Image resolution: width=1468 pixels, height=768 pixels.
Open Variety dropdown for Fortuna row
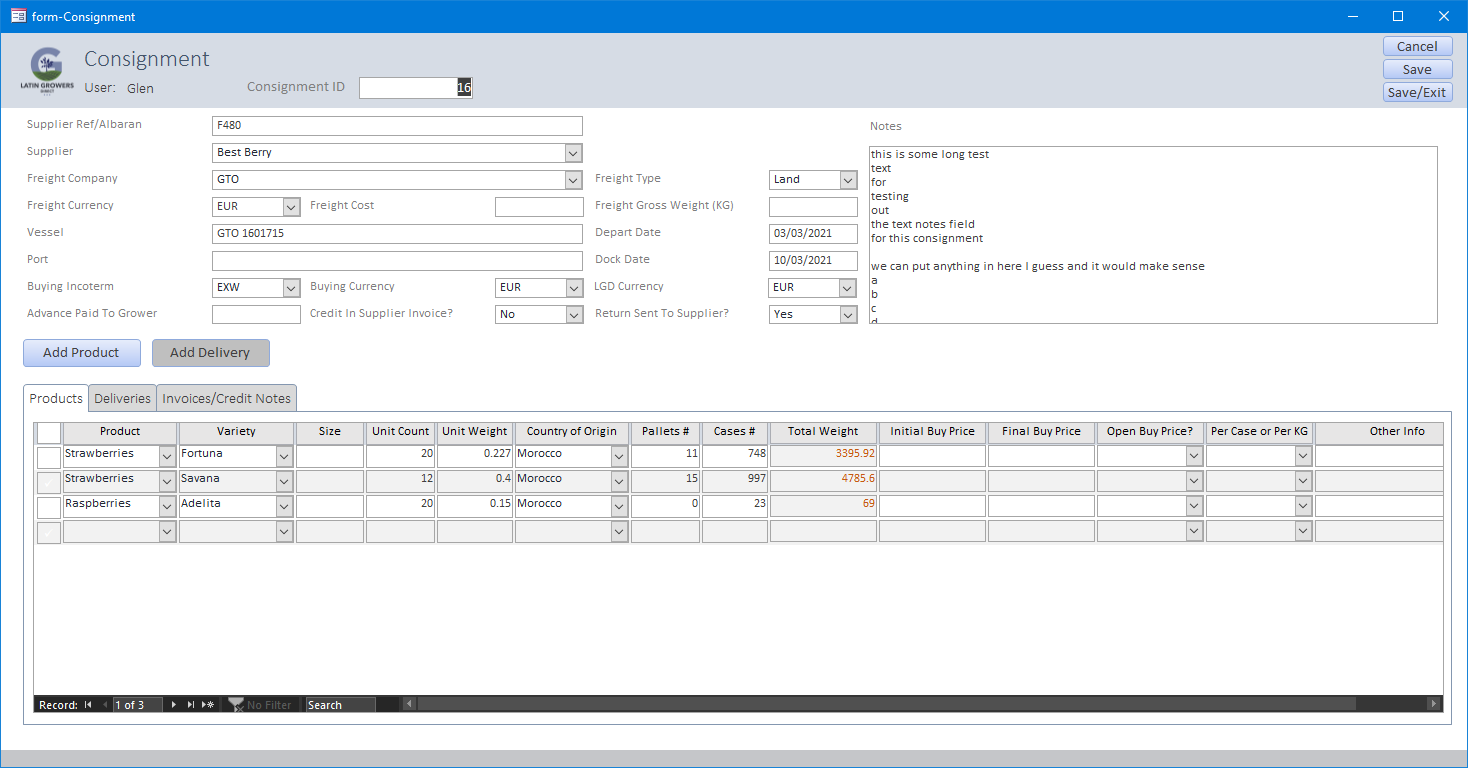point(284,457)
